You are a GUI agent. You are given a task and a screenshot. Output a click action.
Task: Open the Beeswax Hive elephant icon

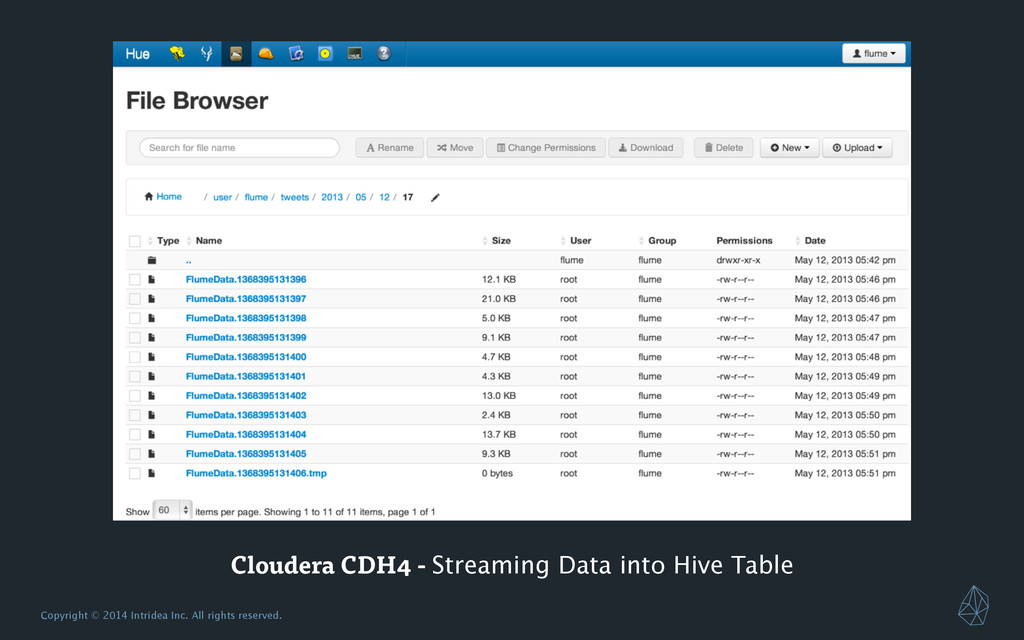(x=177, y=54)
